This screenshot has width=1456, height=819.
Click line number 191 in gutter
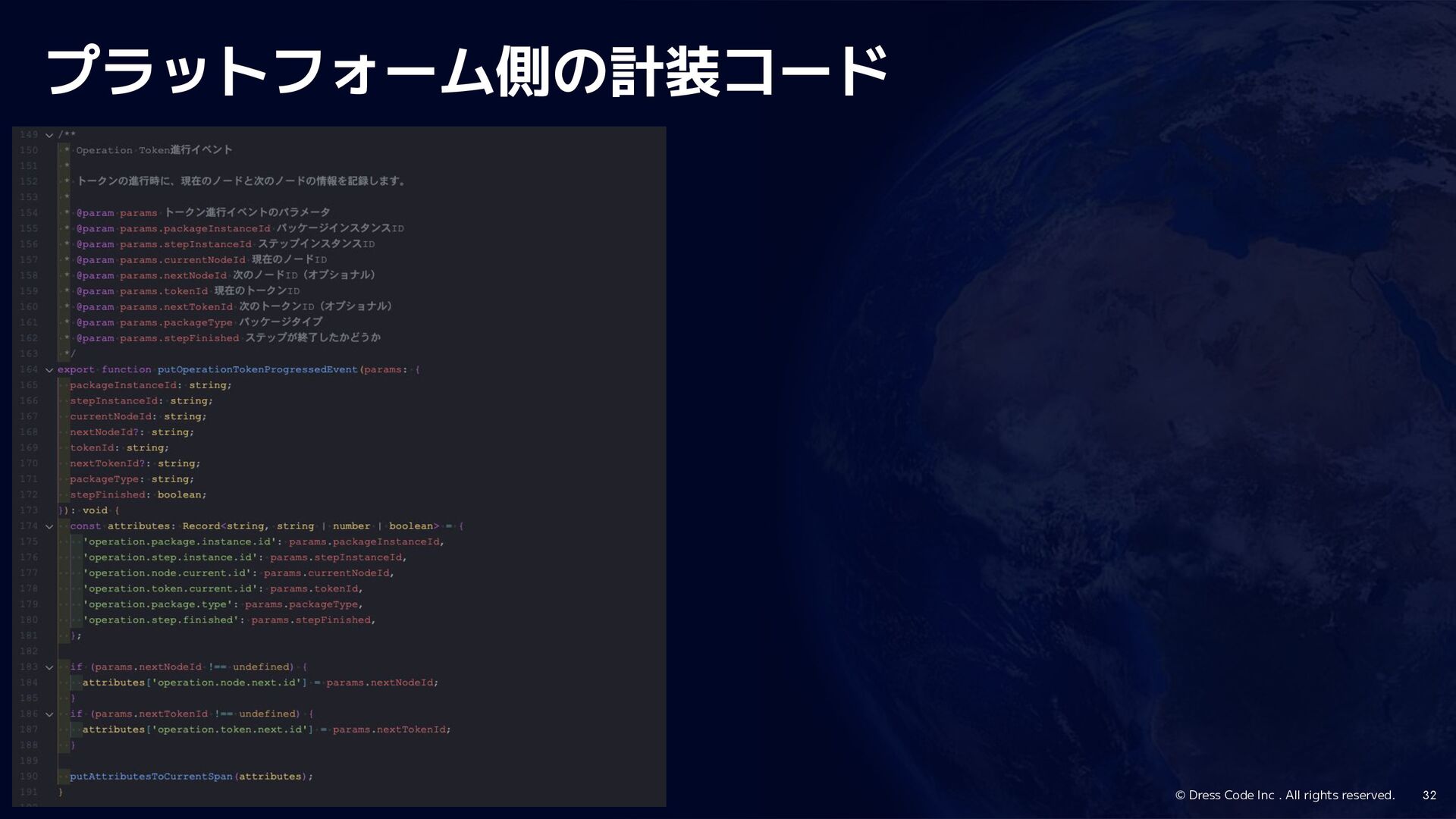pyautogui.click(x=29, y=792)
